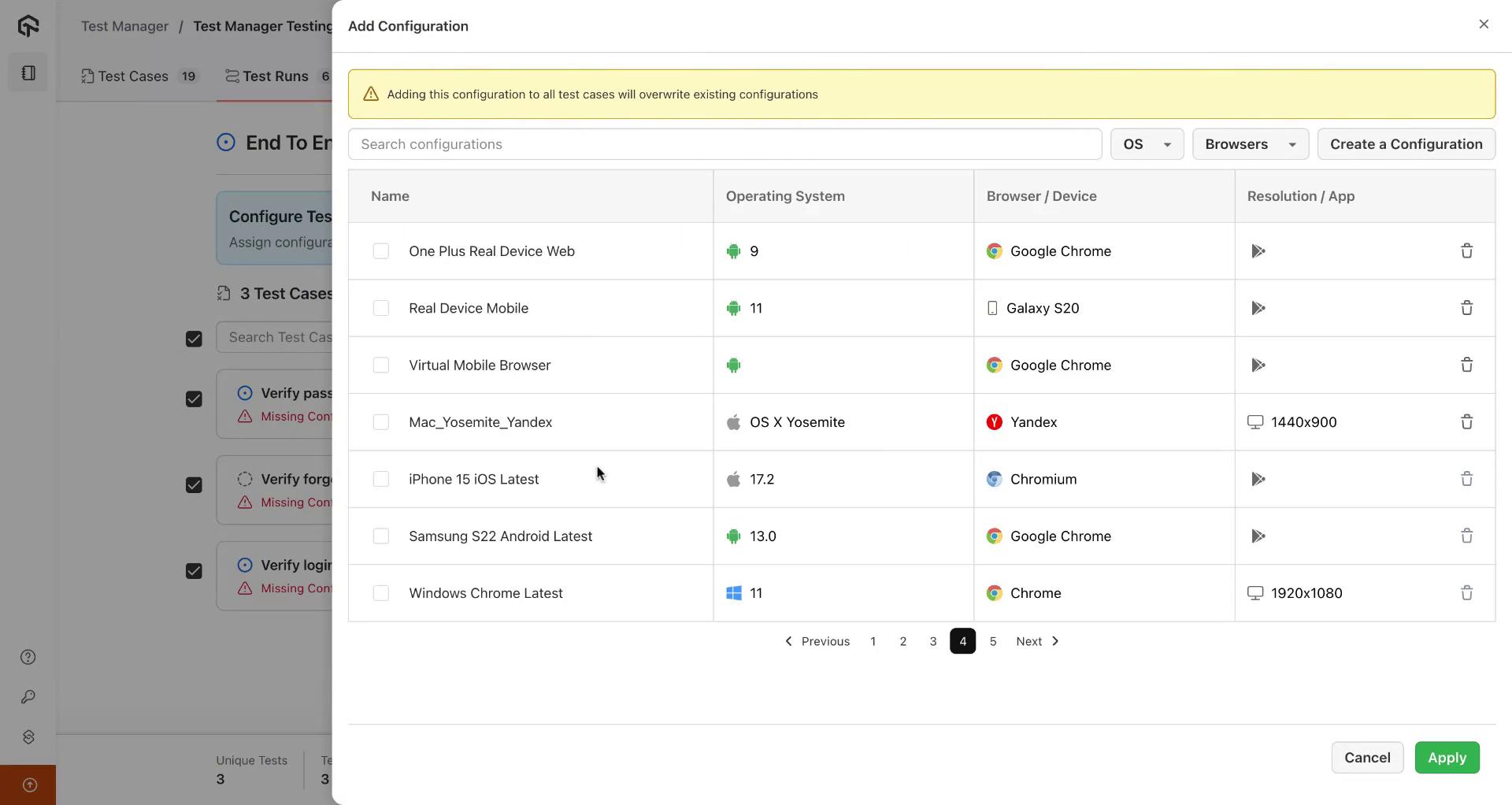Viewport: 1512px width, 805px height.
Task: Click trash icon for Mac_Yosemite_Yandex row
Action: (x=1466, y=422)
